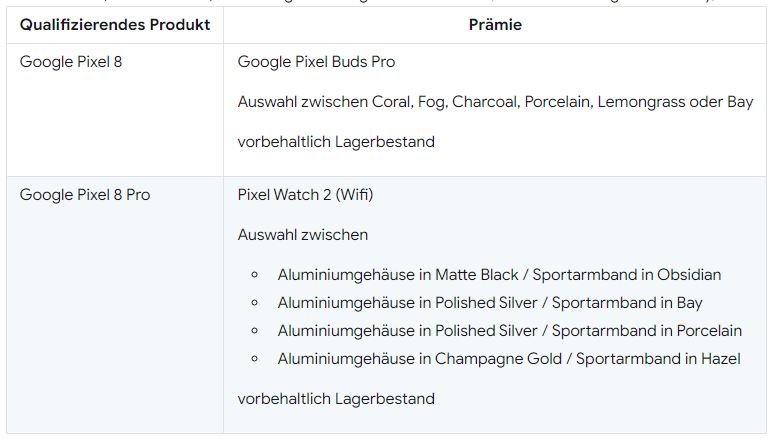Click the "Google Pixel Buds Pro" text
774x441 pixels.
click(x=316, y=62)
